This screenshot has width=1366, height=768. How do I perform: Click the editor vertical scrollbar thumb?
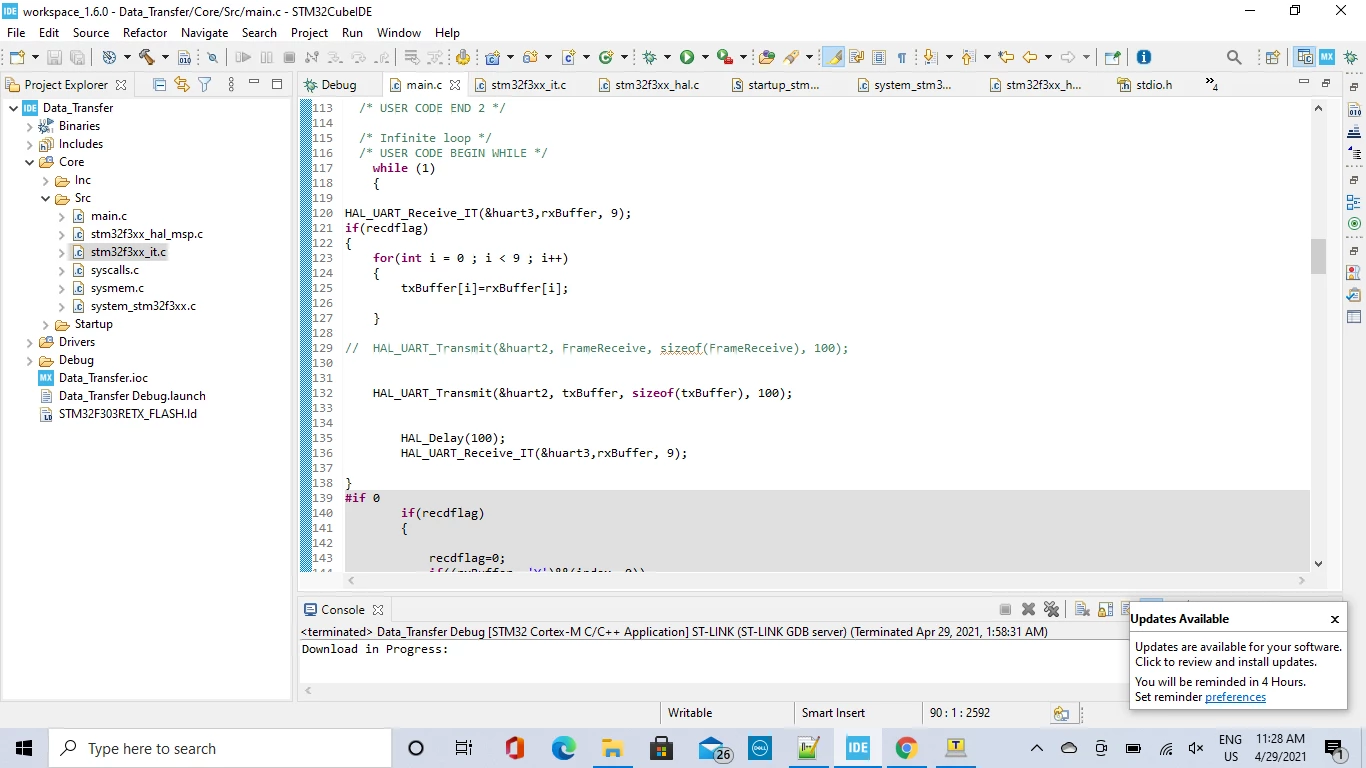point(1318,256)
